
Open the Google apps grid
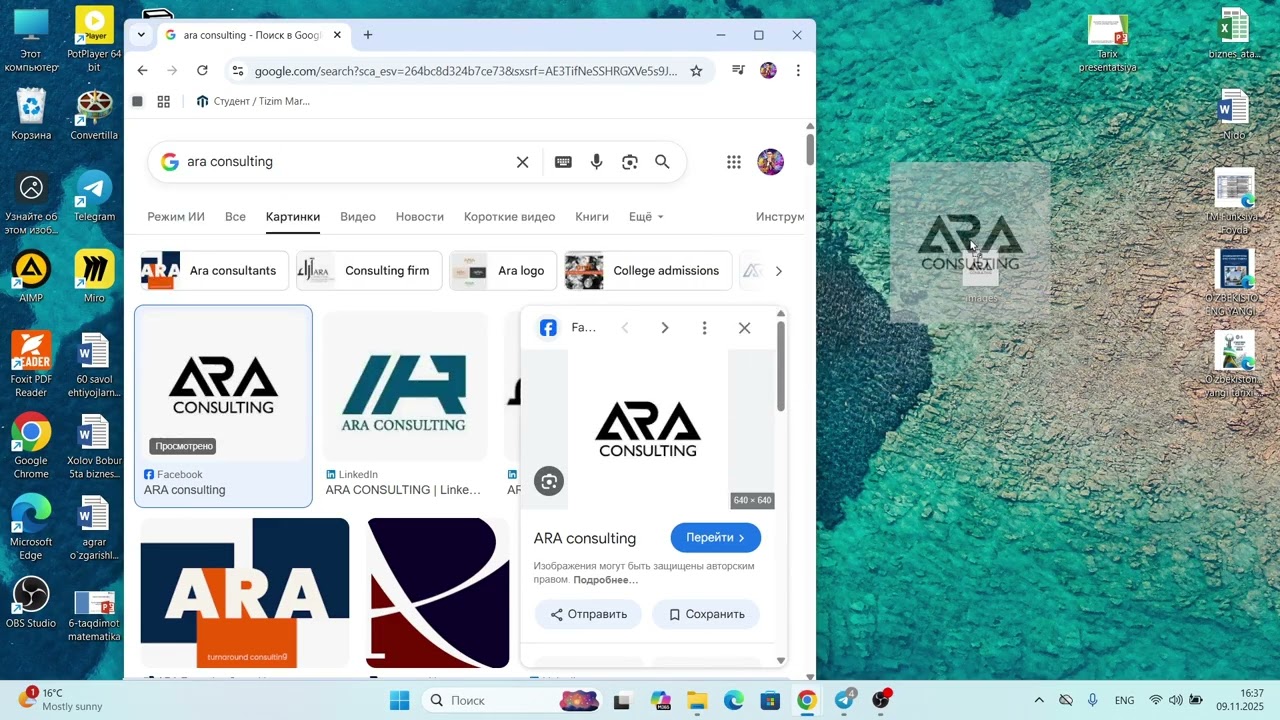[734, 162]
